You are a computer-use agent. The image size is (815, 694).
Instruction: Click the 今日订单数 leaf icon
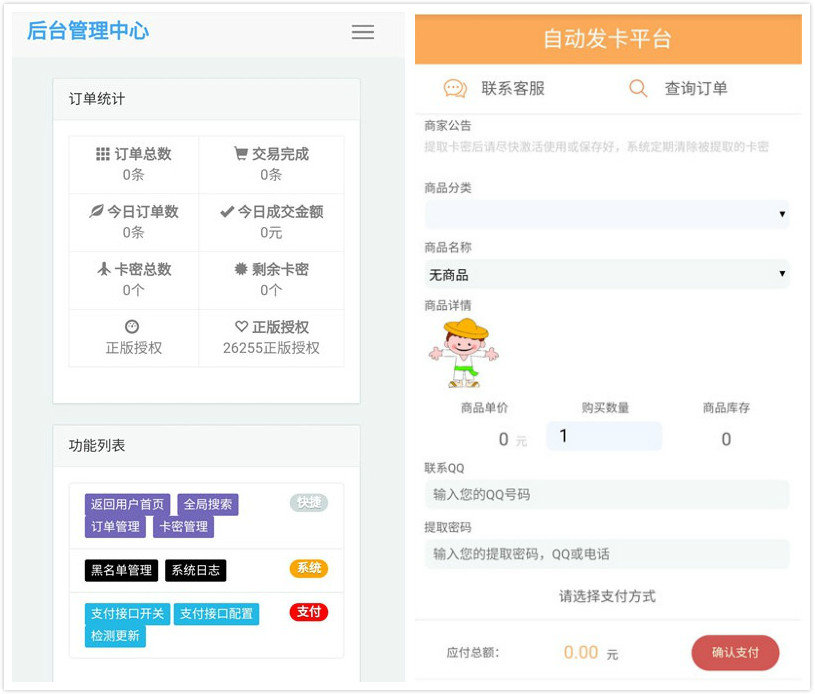point(96,211)
